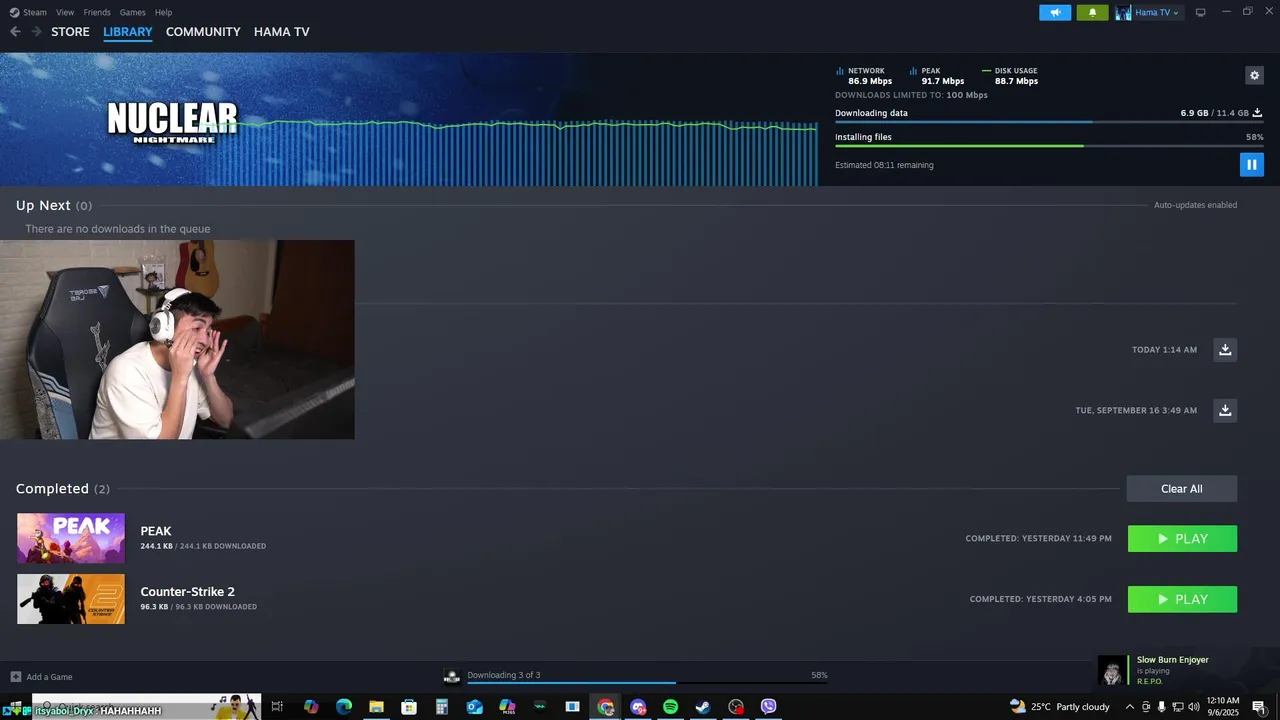Viewport: 1280px width, 720px height.
Task: Click download icon for September 16 entry
Action: point(1225,410)
